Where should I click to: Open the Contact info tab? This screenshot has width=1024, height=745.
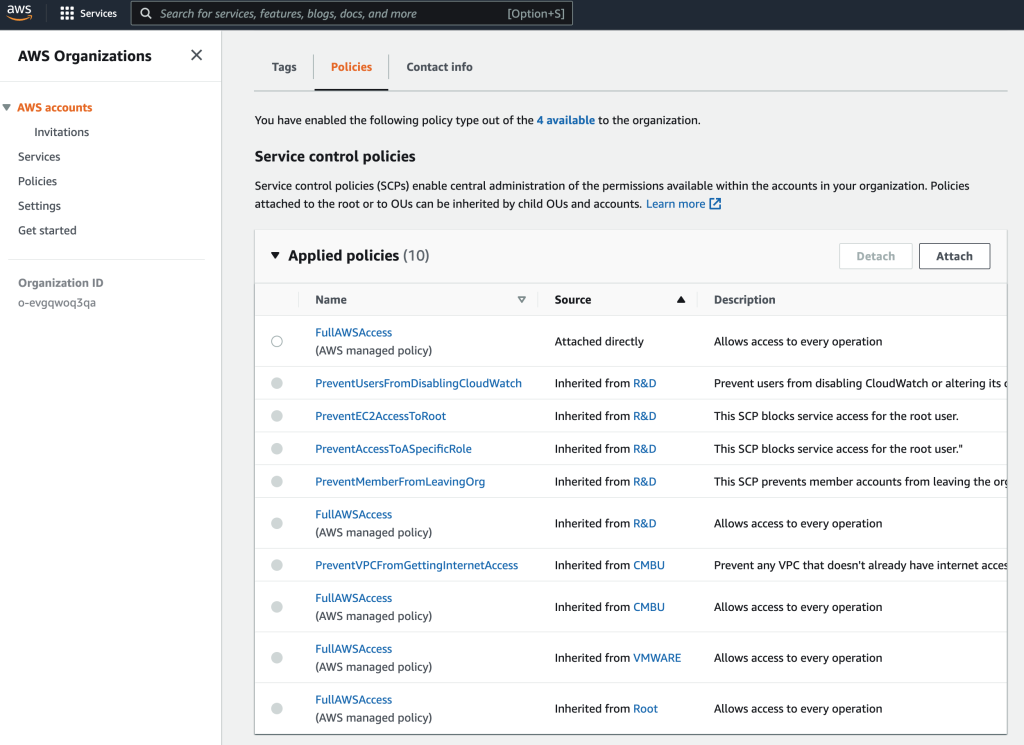[439, 67]
